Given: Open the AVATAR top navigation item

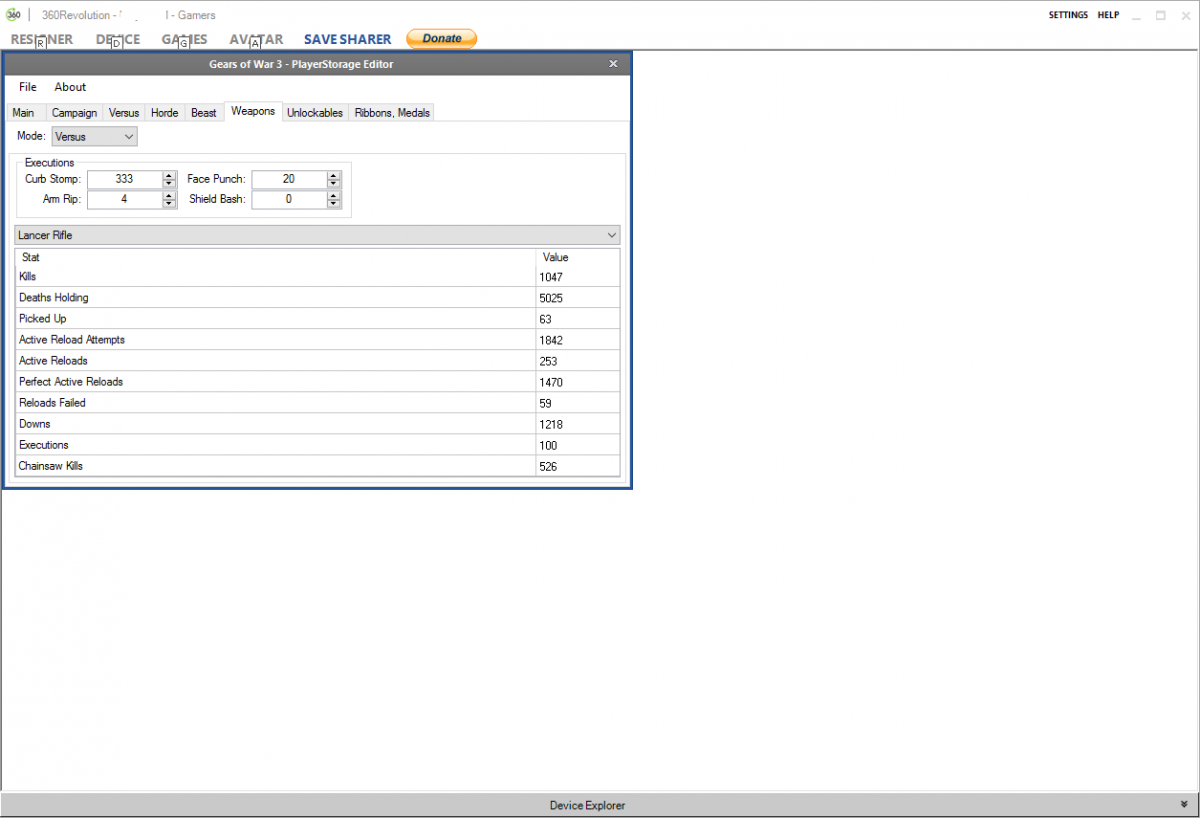Looking at the screenshot, I should coord(256,40).
